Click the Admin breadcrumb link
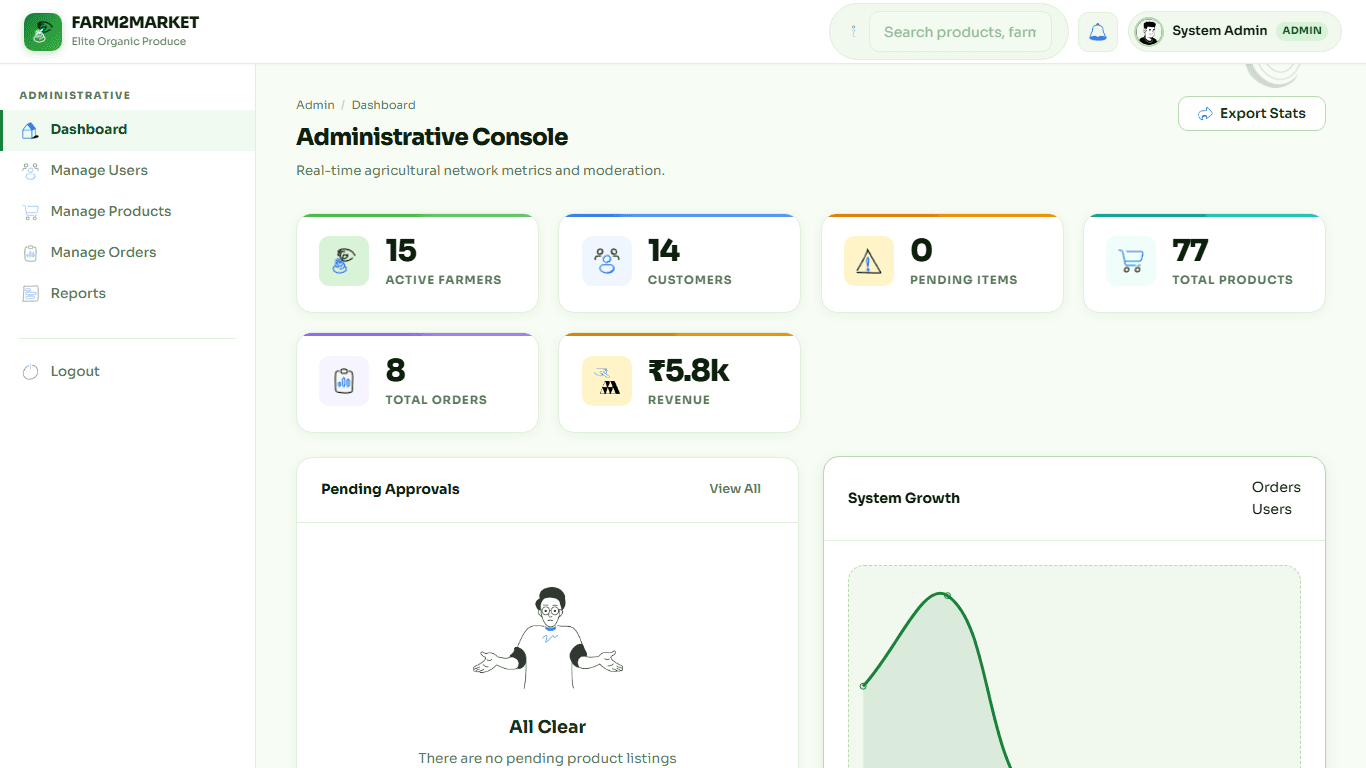The image size is (1366, 768). tap(315, 105)
